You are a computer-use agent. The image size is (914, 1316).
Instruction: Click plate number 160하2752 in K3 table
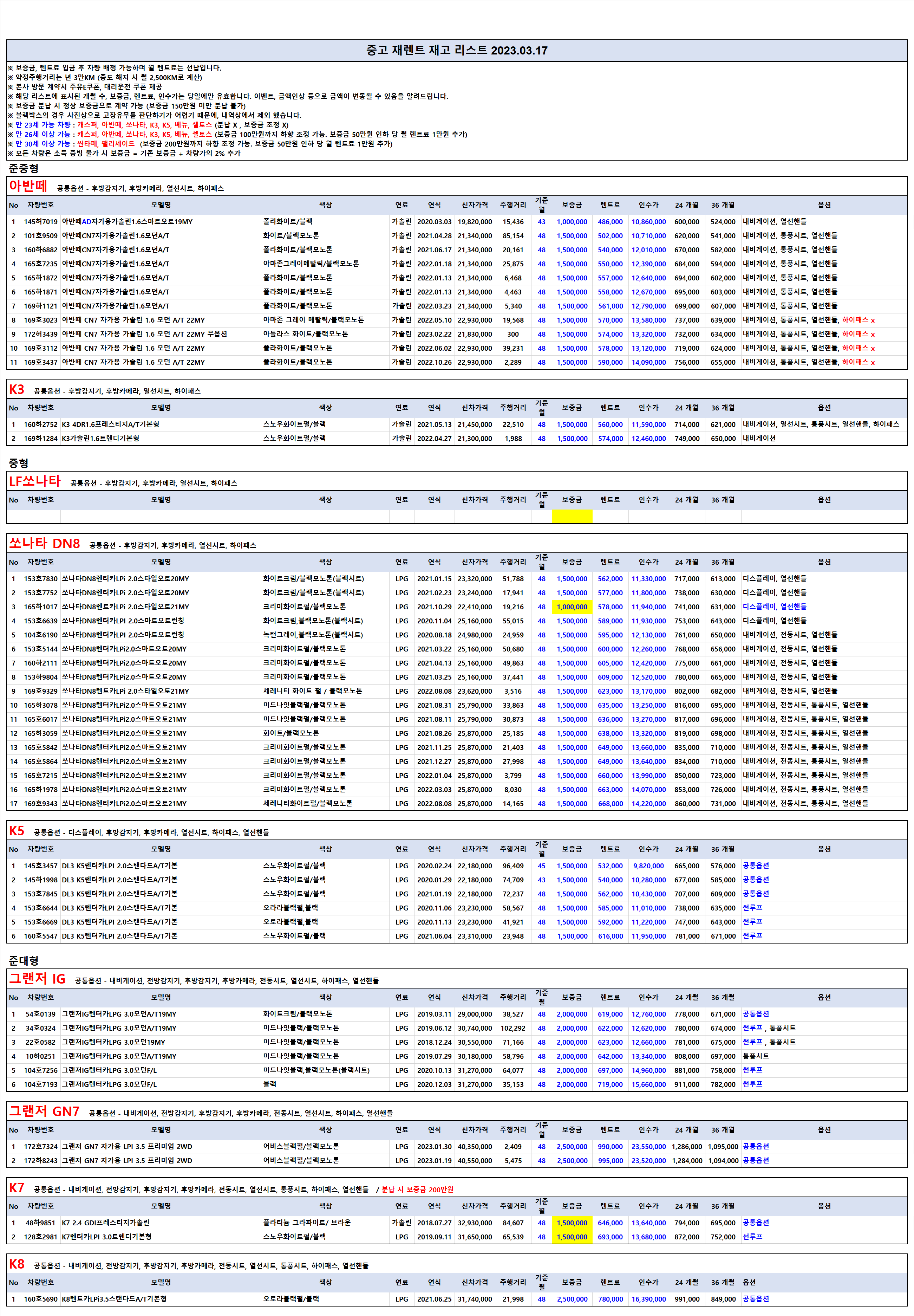tap(41, 424)
